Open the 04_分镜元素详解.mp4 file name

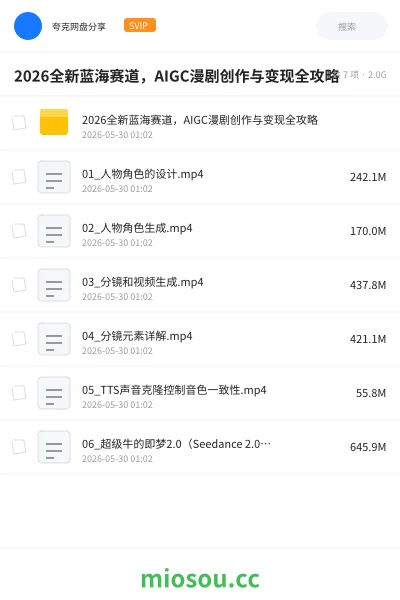[x=137, y=336]
